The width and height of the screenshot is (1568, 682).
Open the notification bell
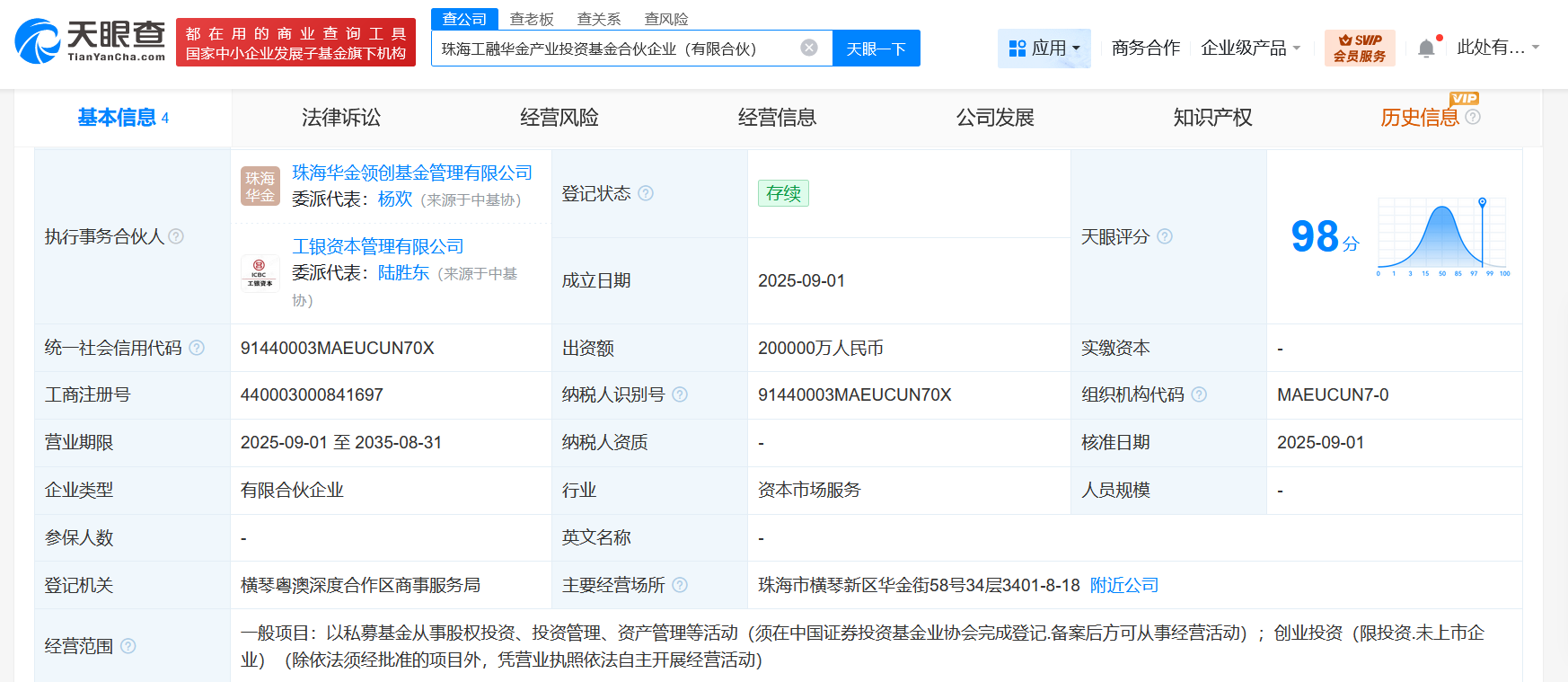tap(1426, 49)
